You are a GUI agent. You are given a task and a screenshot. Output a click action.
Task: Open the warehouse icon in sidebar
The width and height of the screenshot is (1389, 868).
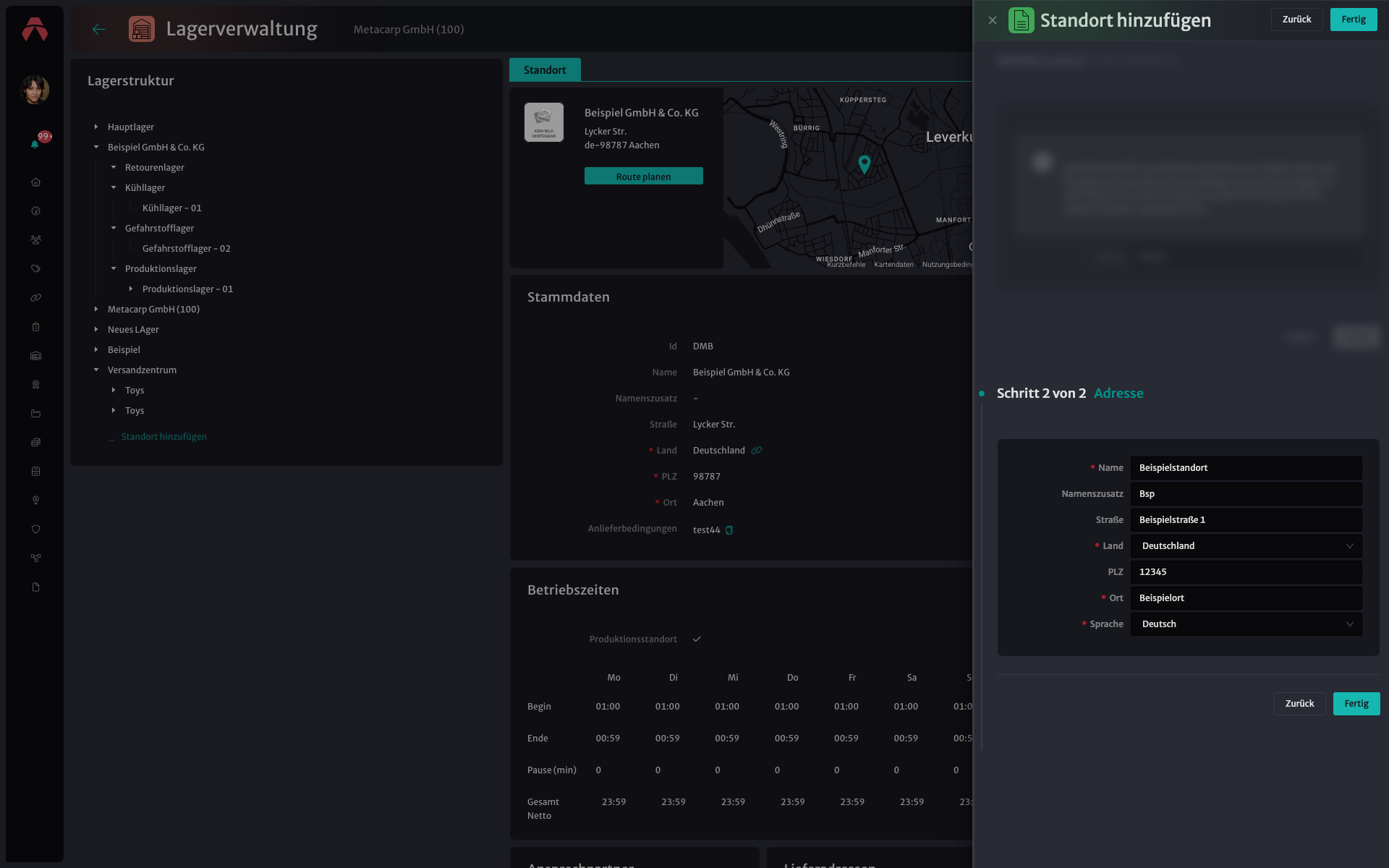[35, 356]
